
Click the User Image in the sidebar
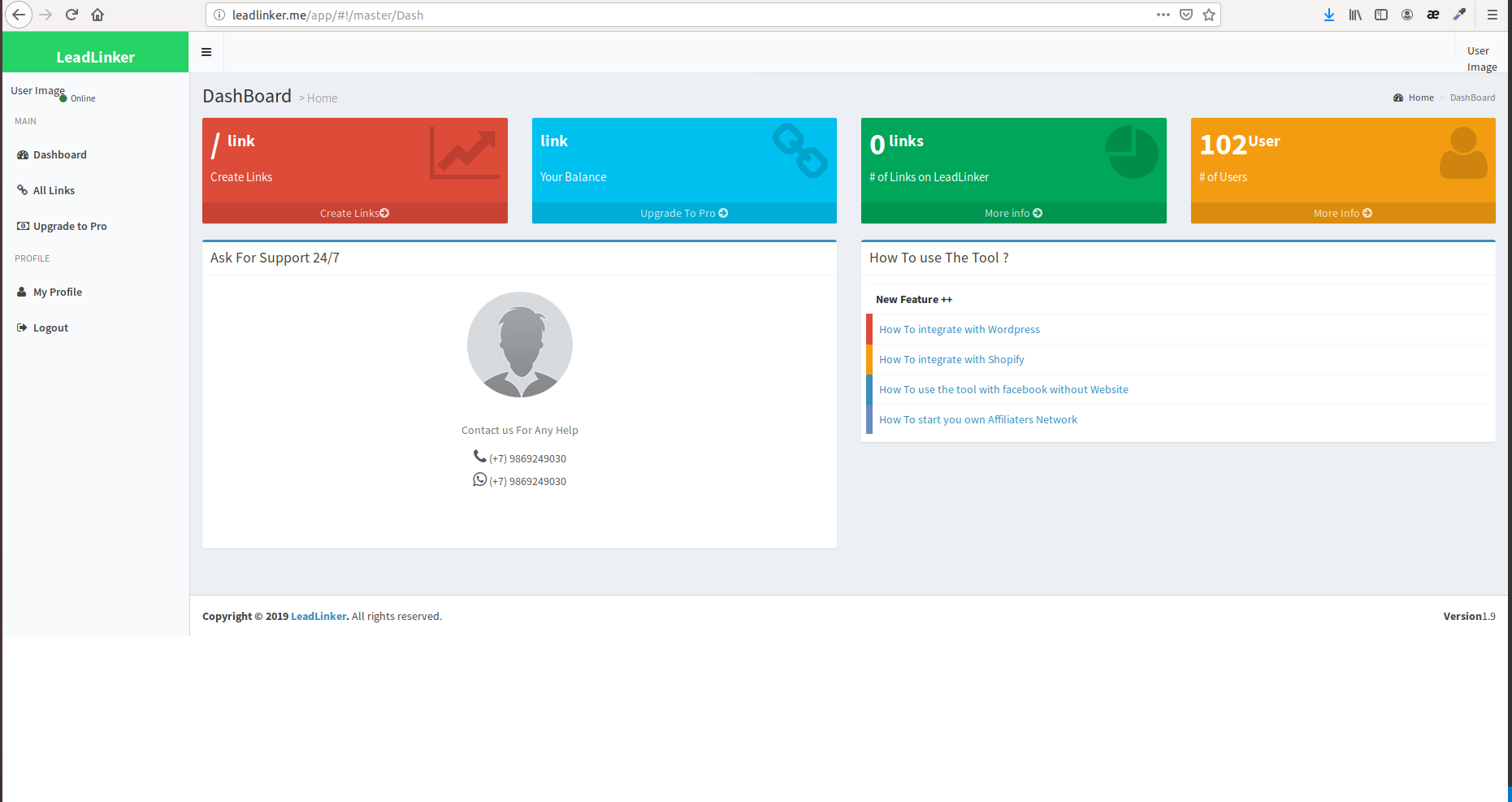(37, 90)
